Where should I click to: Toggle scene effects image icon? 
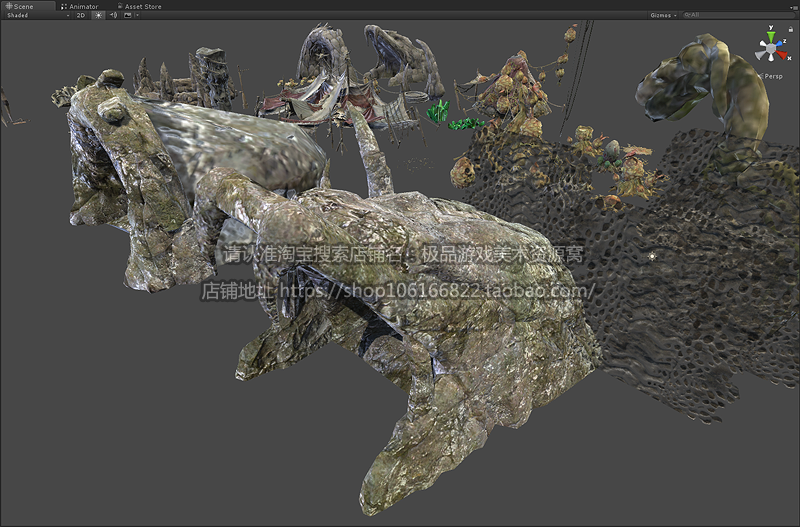point(128,15)
